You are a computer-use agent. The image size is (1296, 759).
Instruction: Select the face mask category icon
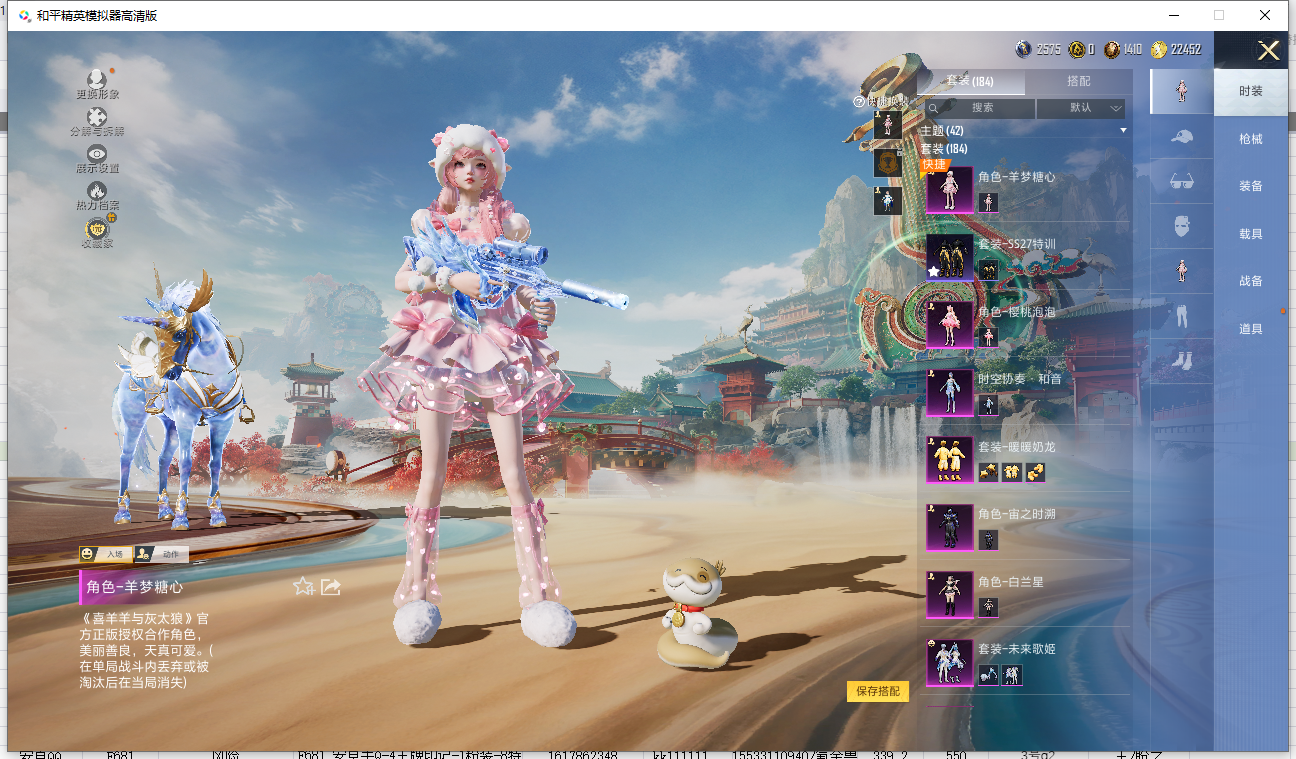(x=1181, y=226)
